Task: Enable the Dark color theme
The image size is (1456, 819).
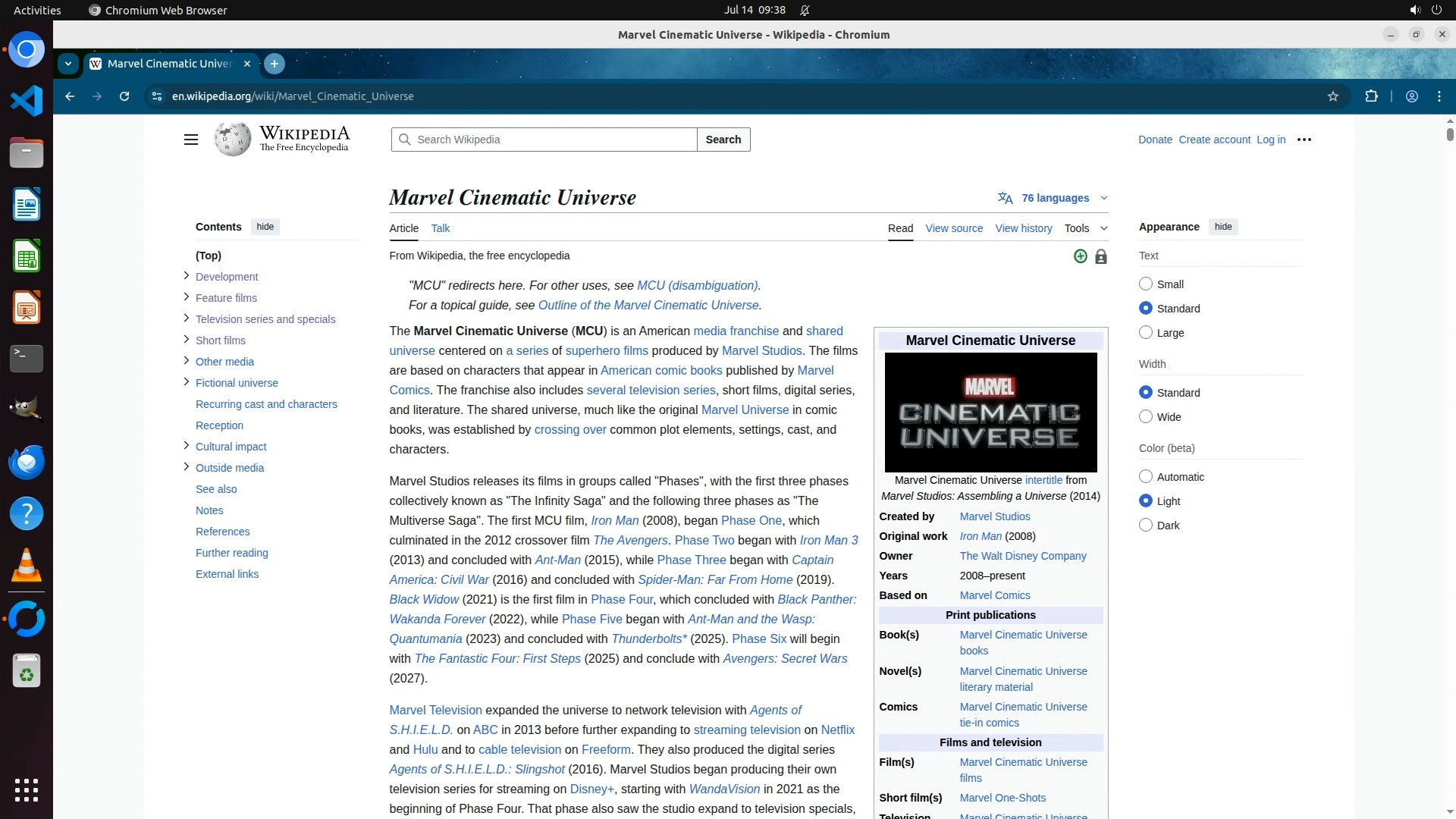Action: point(1146,526)
